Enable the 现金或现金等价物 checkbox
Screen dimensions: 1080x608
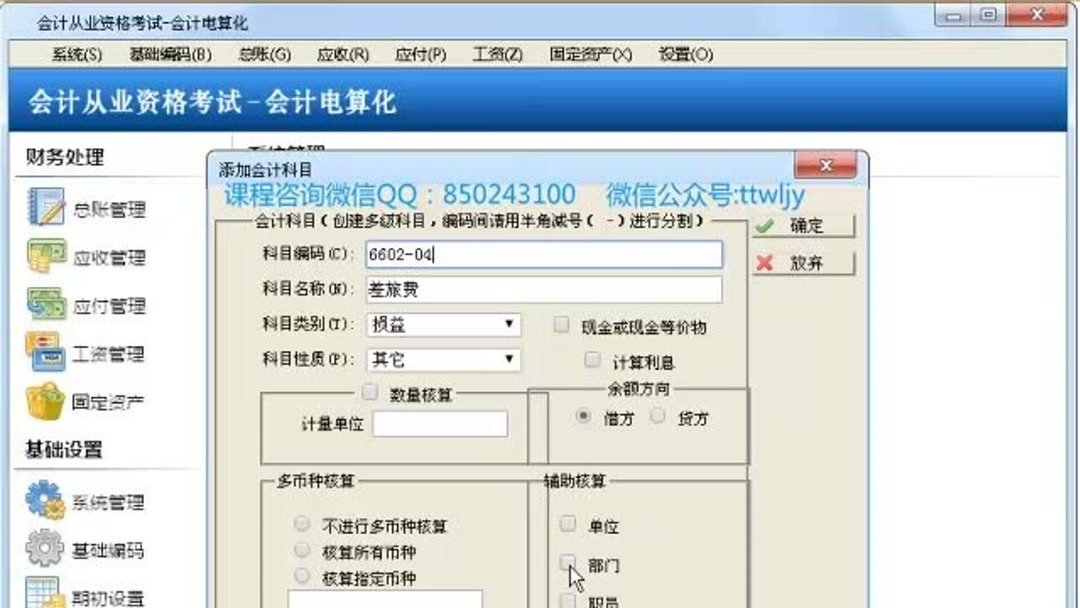pos(561,323)
